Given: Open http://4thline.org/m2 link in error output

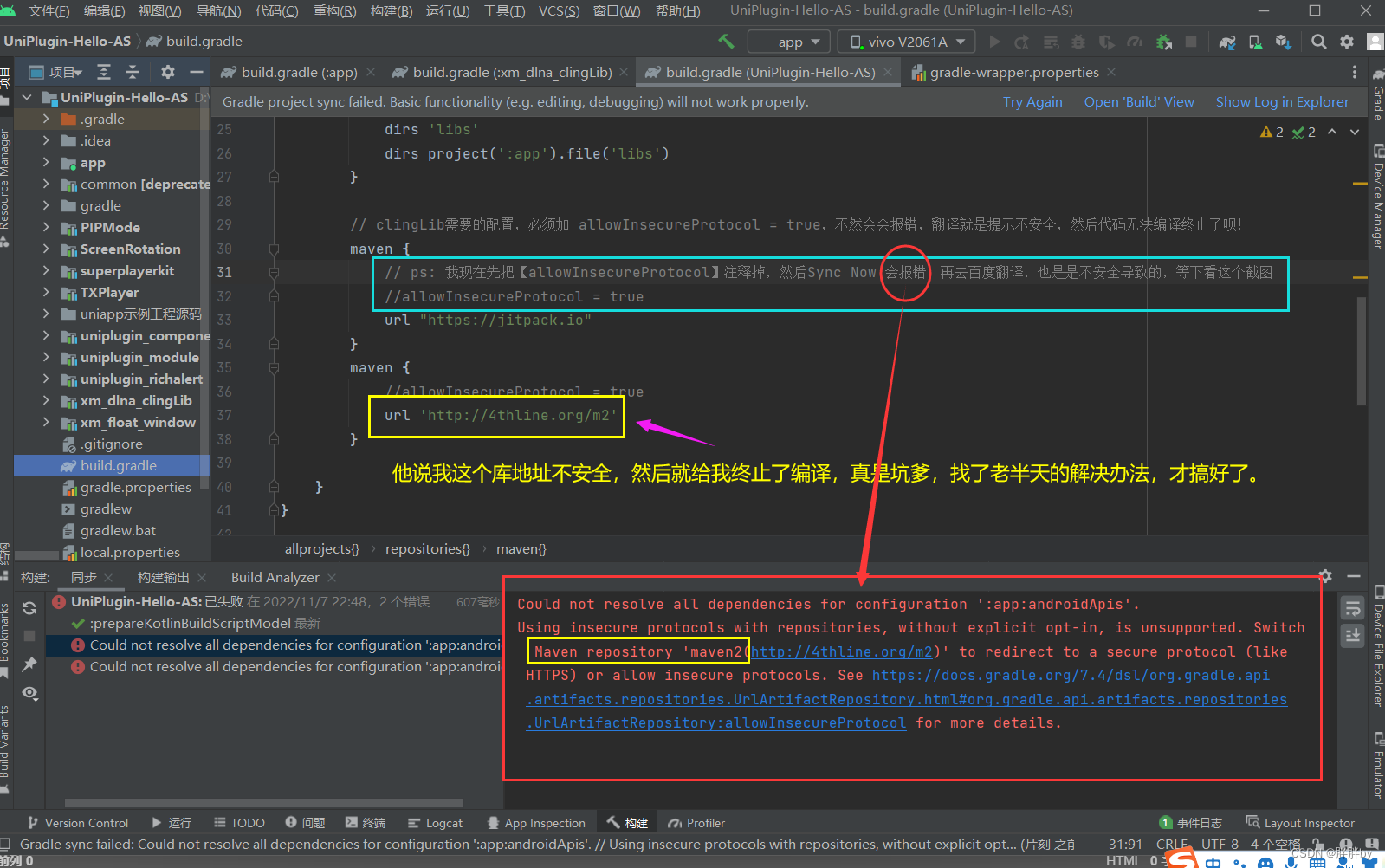Looking at the screenshot, I should (841, 652).
